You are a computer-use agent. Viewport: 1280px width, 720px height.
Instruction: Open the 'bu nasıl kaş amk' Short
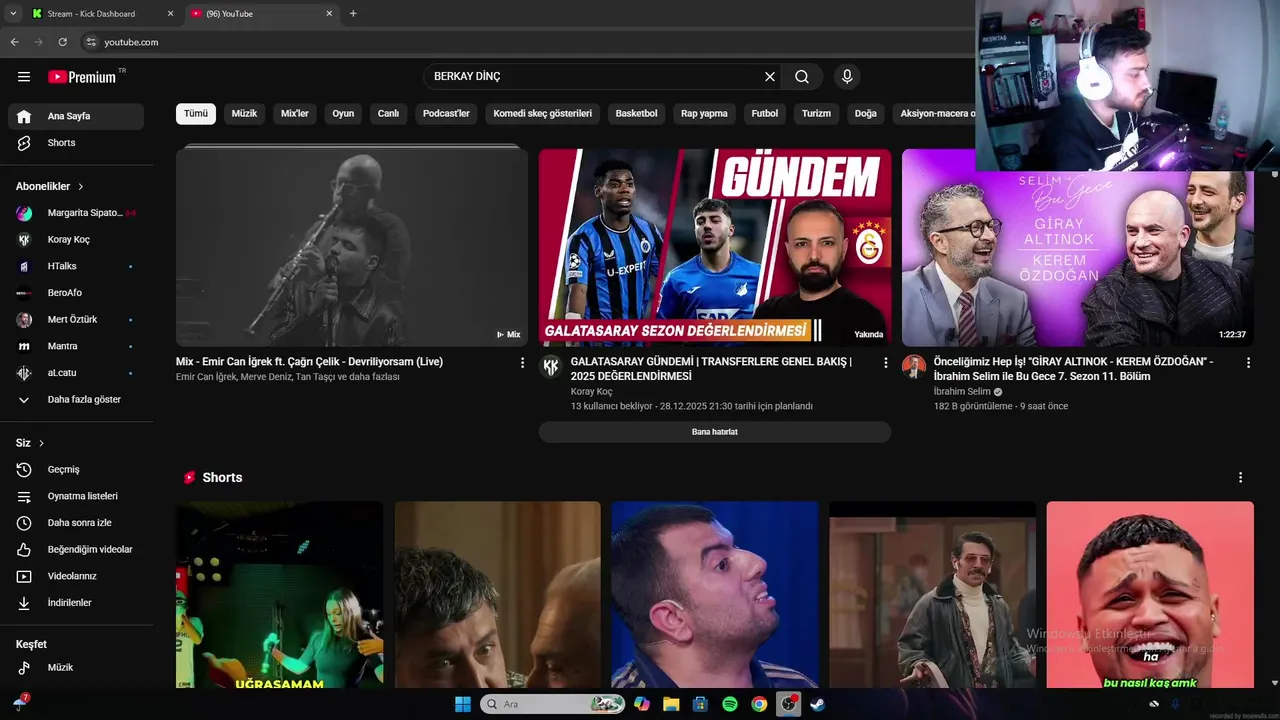click(x=1150, y=594)
